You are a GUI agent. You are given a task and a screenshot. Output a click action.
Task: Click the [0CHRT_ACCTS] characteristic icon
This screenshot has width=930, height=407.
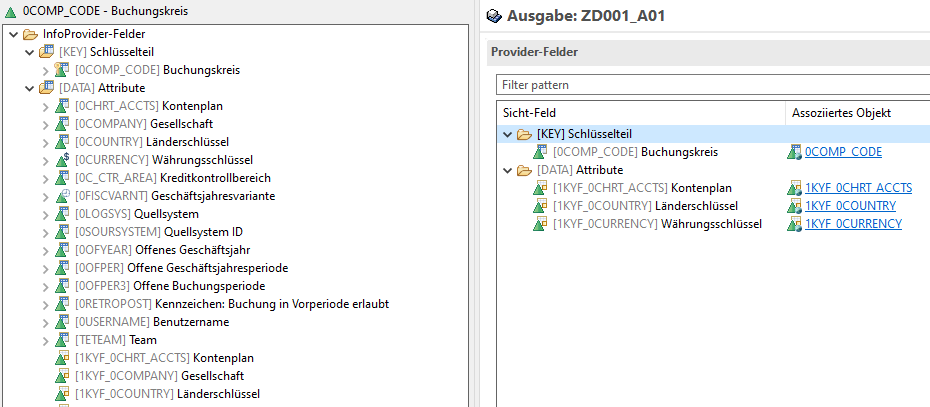pos(62,106)
